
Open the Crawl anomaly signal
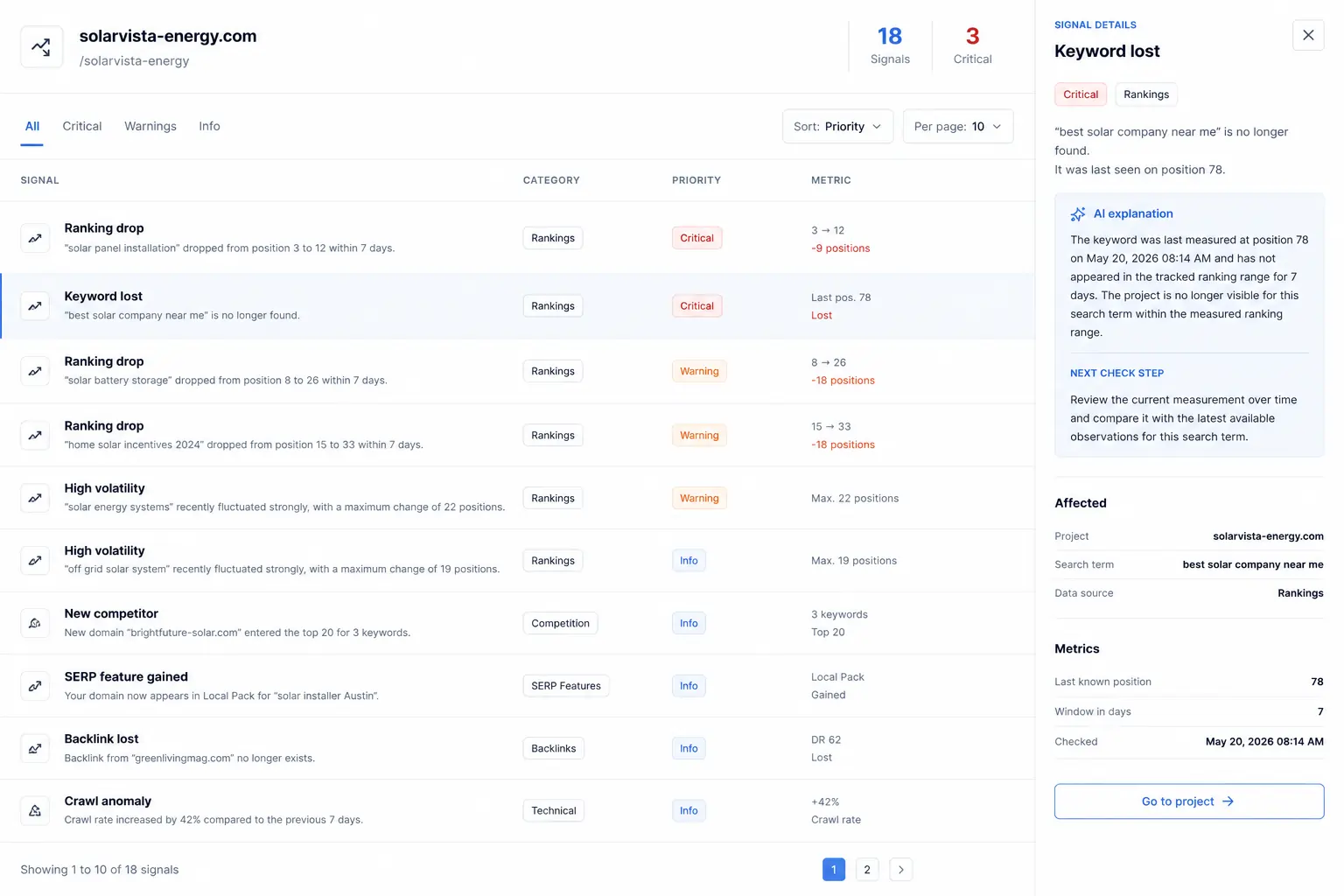coord(517,810)
